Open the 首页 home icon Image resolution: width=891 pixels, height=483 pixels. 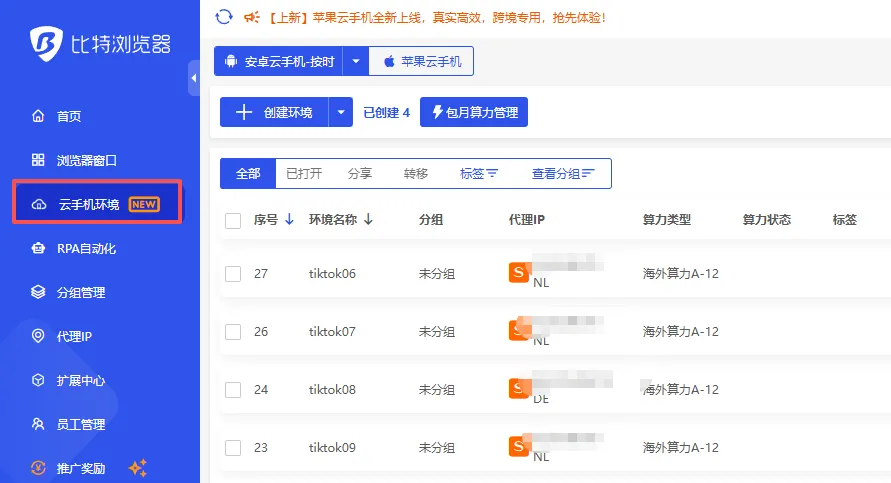tap(38, 116)
